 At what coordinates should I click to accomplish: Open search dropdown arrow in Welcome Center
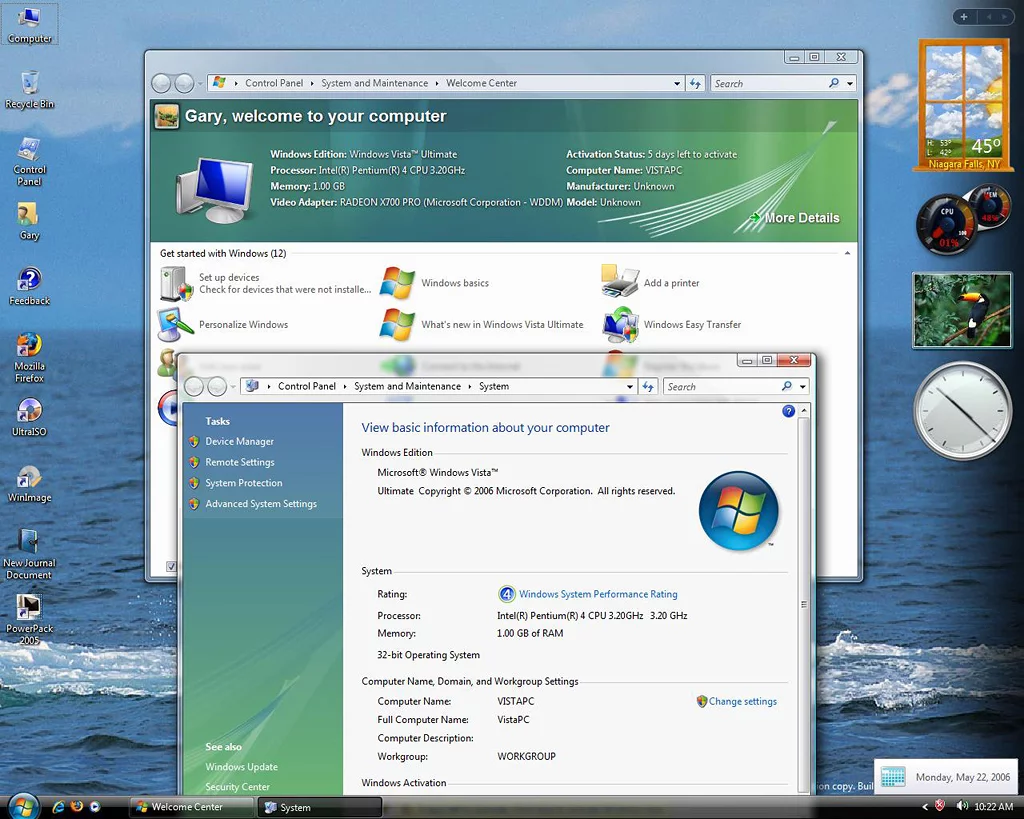coord(850,84)
